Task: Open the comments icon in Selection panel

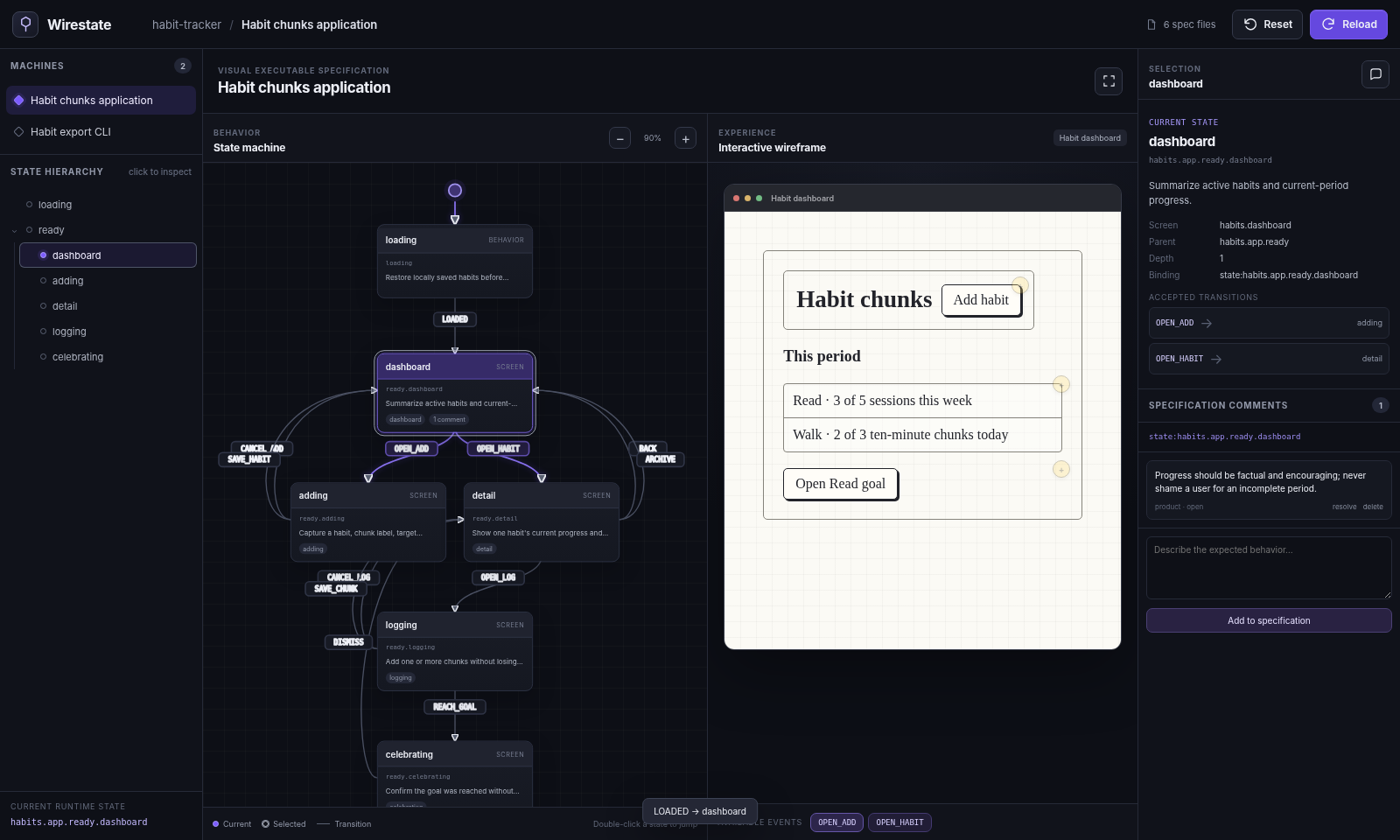Action: click(x=1375, y=74)
